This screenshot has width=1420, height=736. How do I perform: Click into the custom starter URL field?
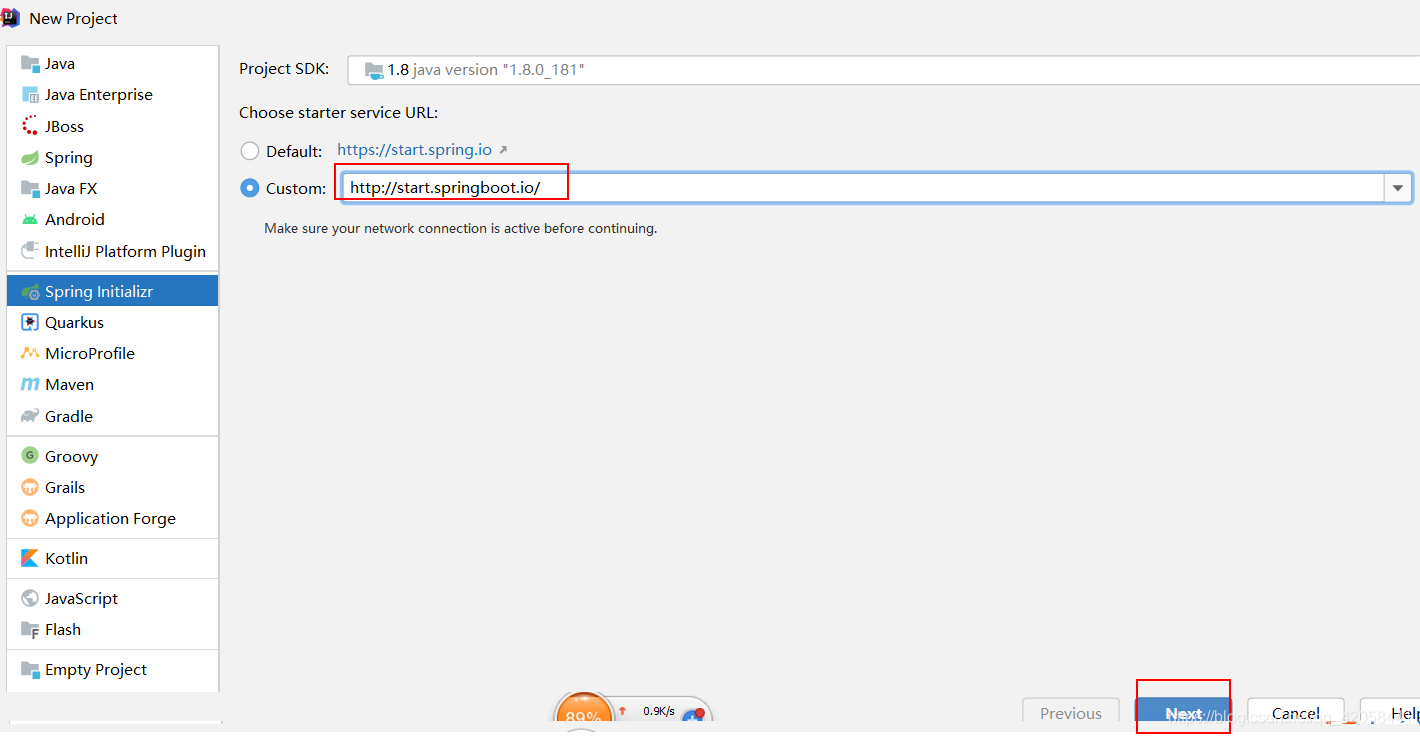click(x=862, y=188)
